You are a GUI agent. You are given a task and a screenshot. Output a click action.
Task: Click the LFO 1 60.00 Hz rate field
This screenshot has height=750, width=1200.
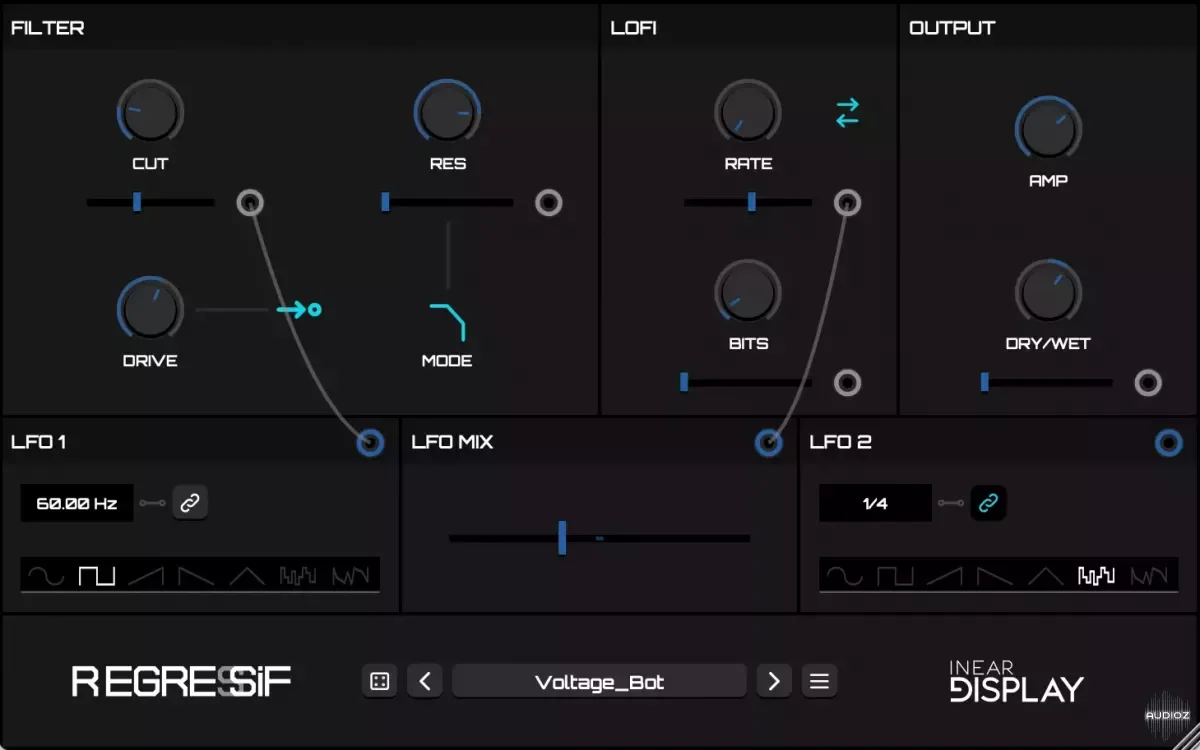click(77, 503)
